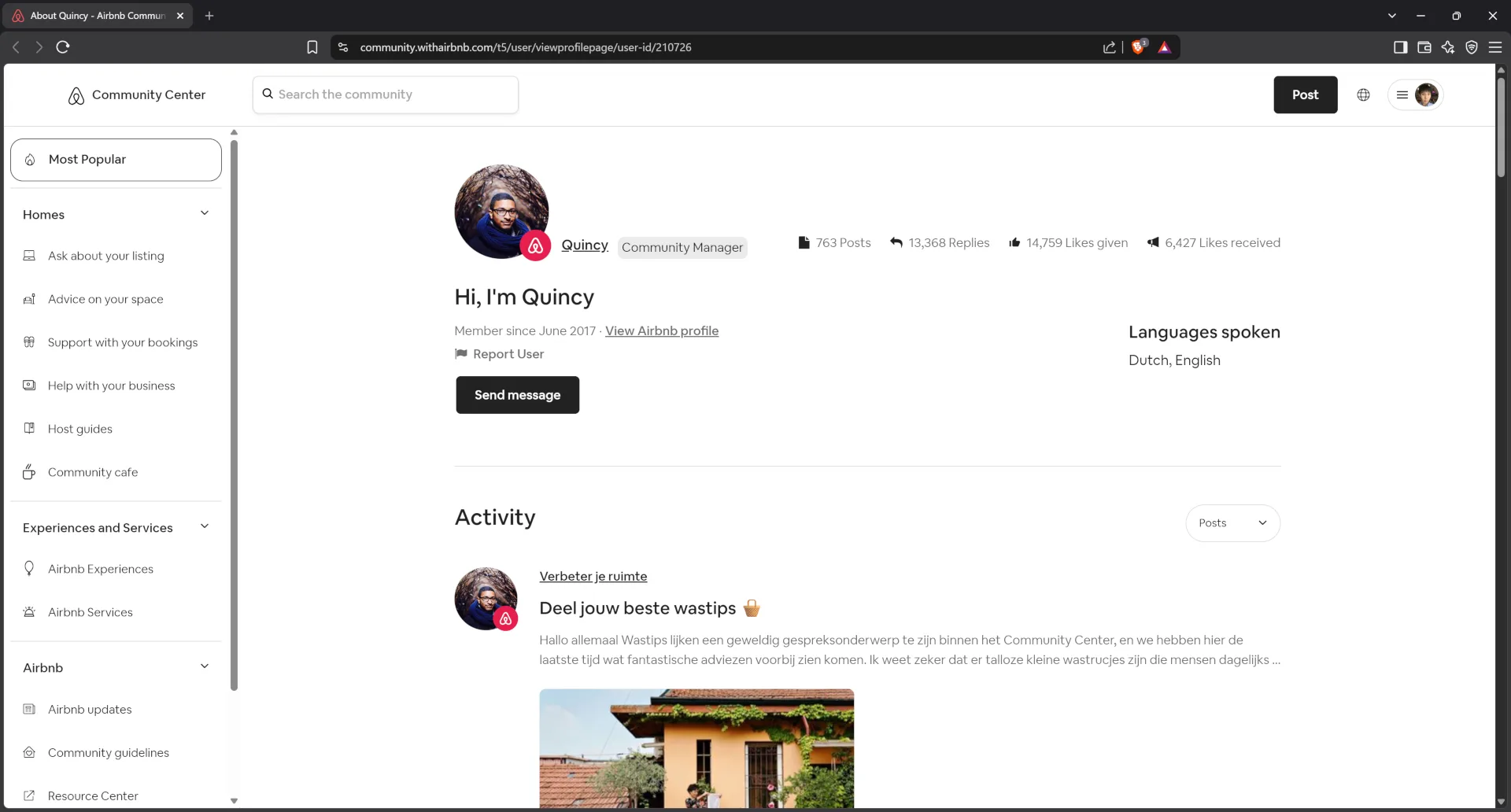Click the Advice on your space icon

click(29, 299)
